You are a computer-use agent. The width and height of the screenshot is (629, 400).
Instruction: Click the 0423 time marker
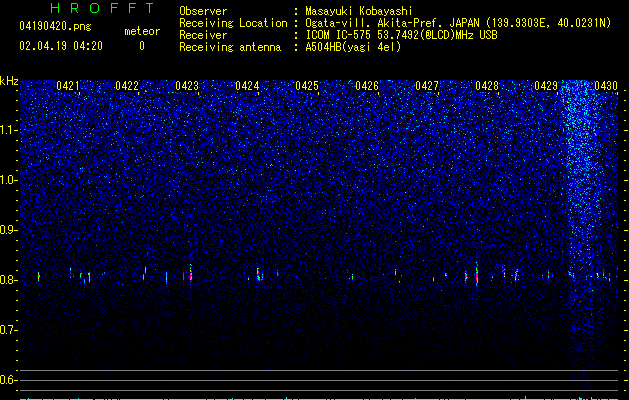click(x=187, y=86)
